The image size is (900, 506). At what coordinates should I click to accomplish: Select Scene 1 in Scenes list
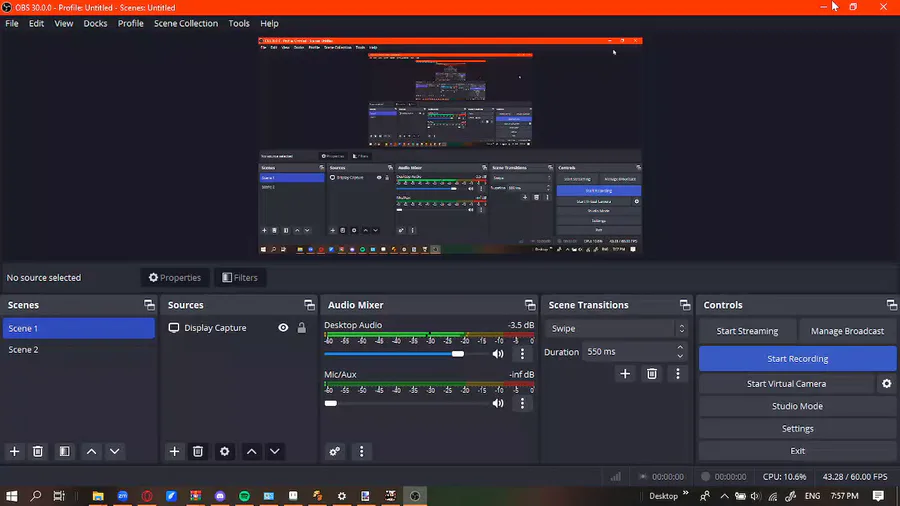coord(79,328)
